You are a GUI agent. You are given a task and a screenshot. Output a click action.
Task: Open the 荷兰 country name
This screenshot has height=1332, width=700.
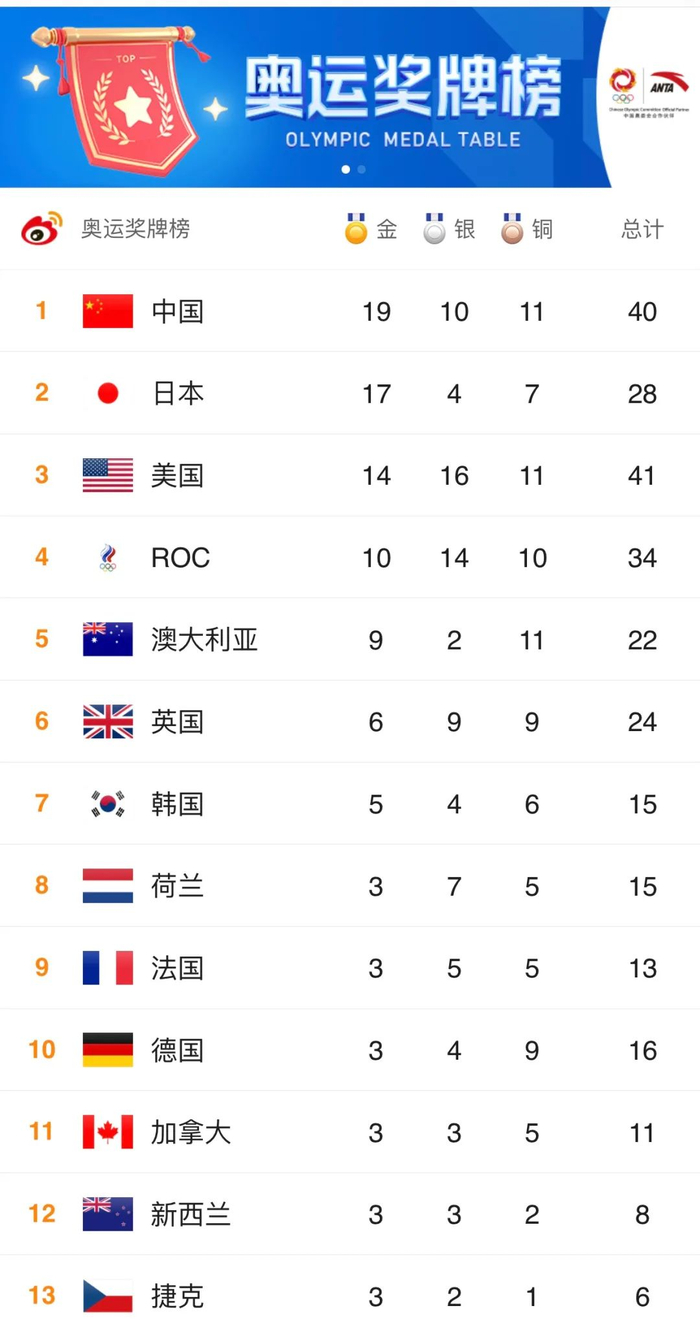click(x=177, y=885)
